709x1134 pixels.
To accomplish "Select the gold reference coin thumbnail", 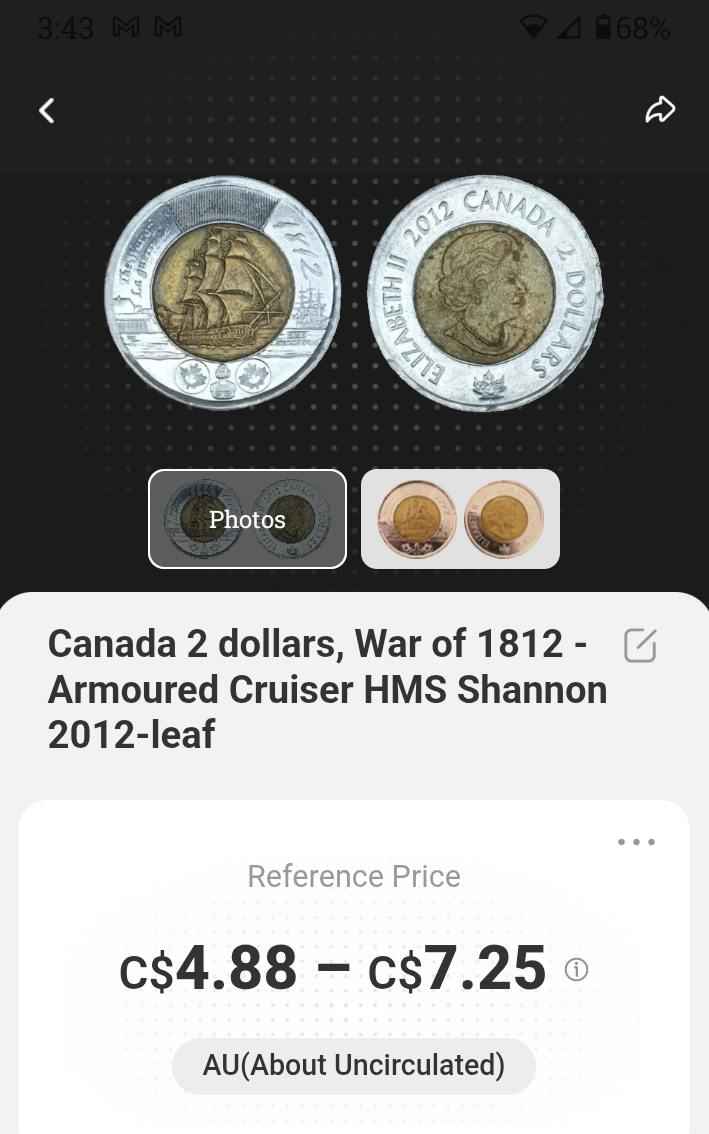I will coord(460,519).
